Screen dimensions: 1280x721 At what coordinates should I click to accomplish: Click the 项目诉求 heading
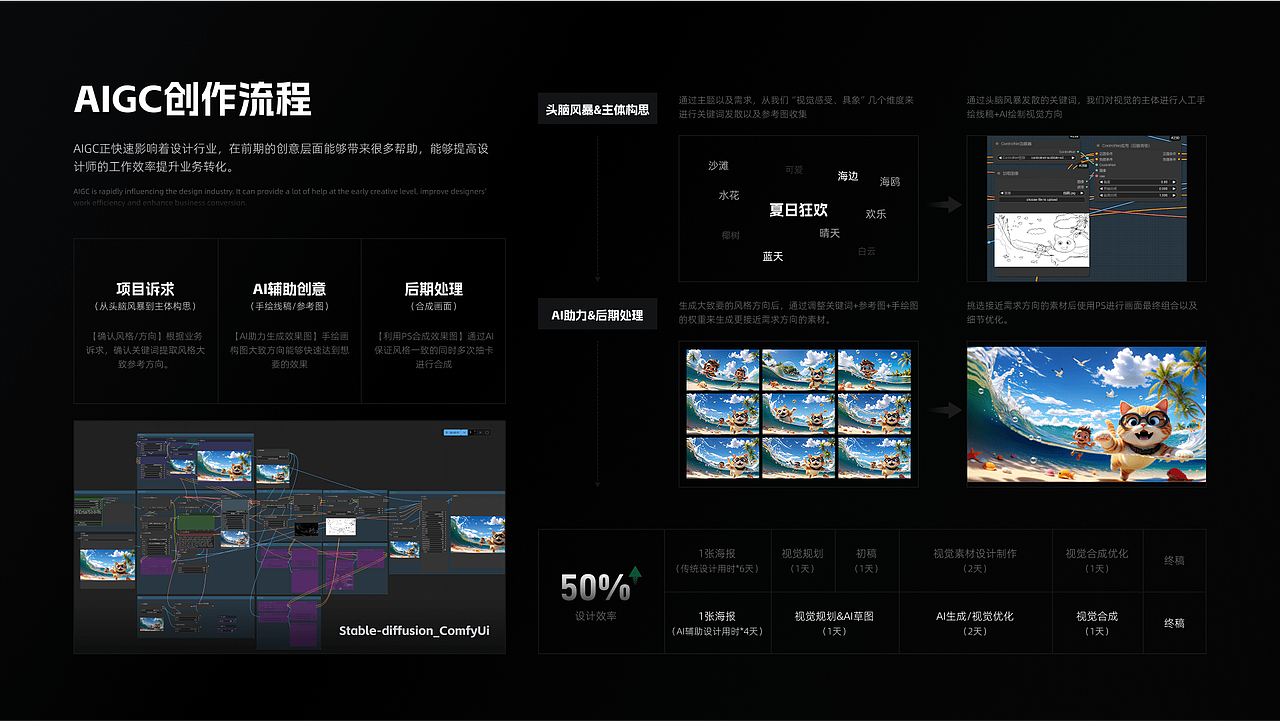pos(145,289)
